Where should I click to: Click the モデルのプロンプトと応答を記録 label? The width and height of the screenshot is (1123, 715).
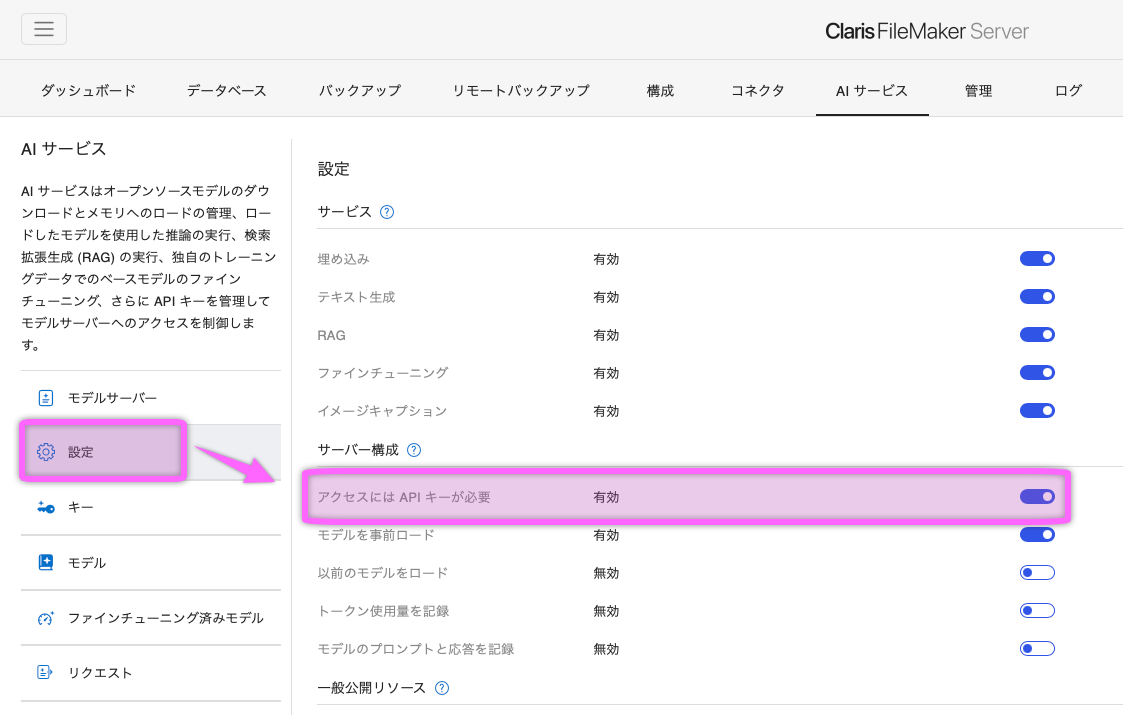pos(416,649)
